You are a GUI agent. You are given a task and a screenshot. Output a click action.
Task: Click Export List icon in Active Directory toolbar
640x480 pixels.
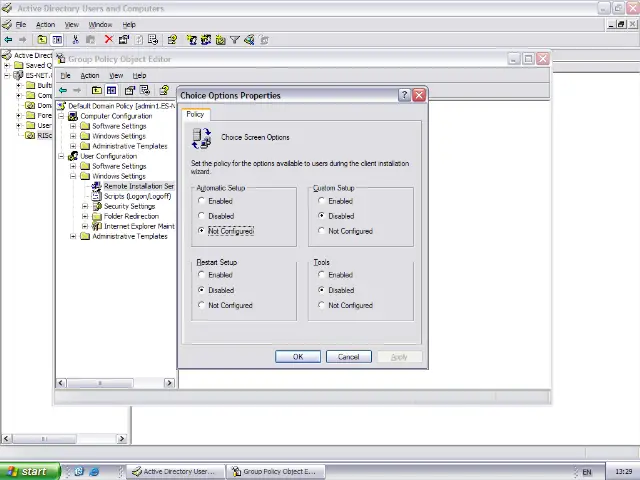153,40
